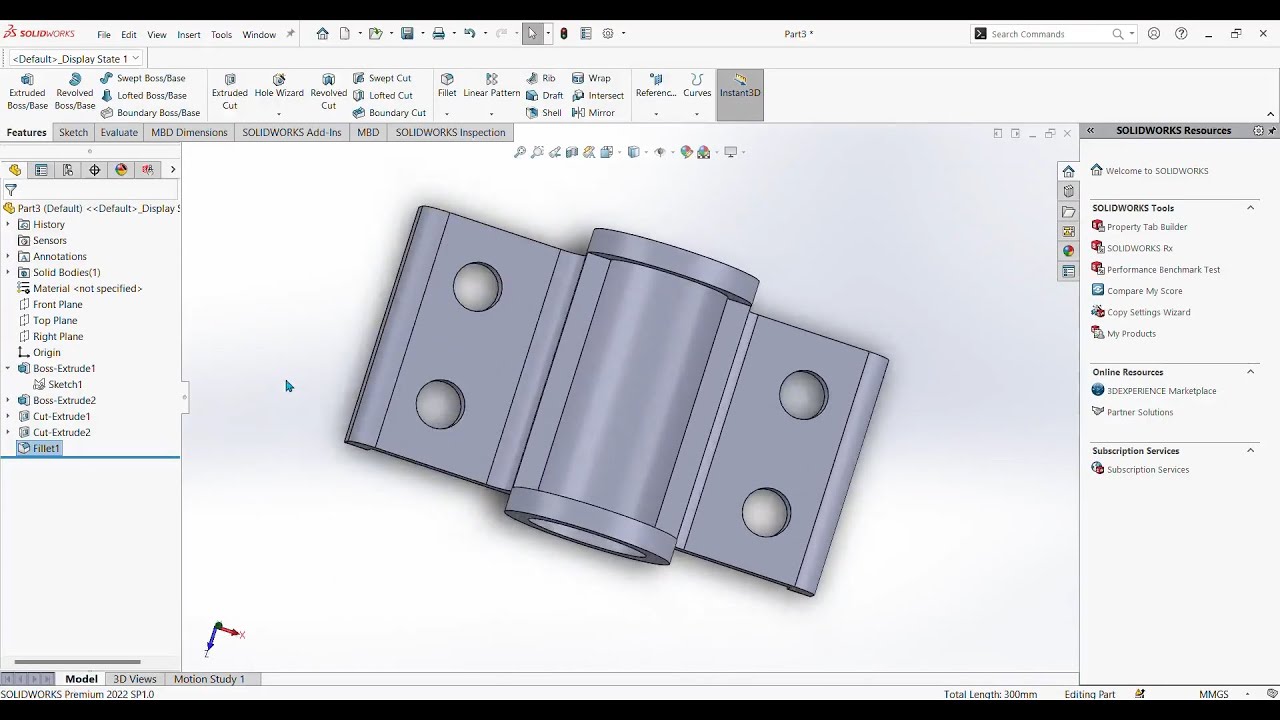Collapse the Online Resources section
Image resolution: width=1280 pixels, height=720 pixels.
point(1250,372)
